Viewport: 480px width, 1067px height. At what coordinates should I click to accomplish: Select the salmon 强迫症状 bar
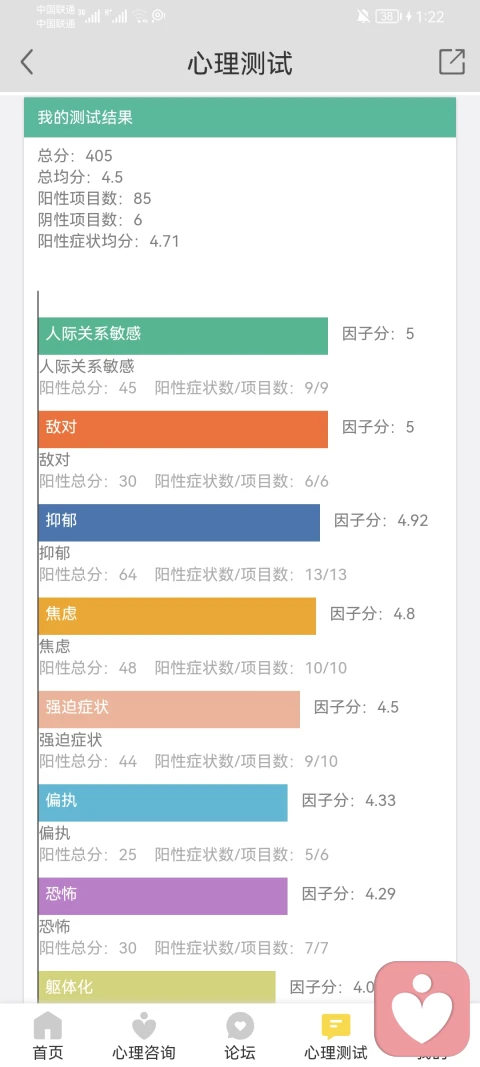point(169,709)
